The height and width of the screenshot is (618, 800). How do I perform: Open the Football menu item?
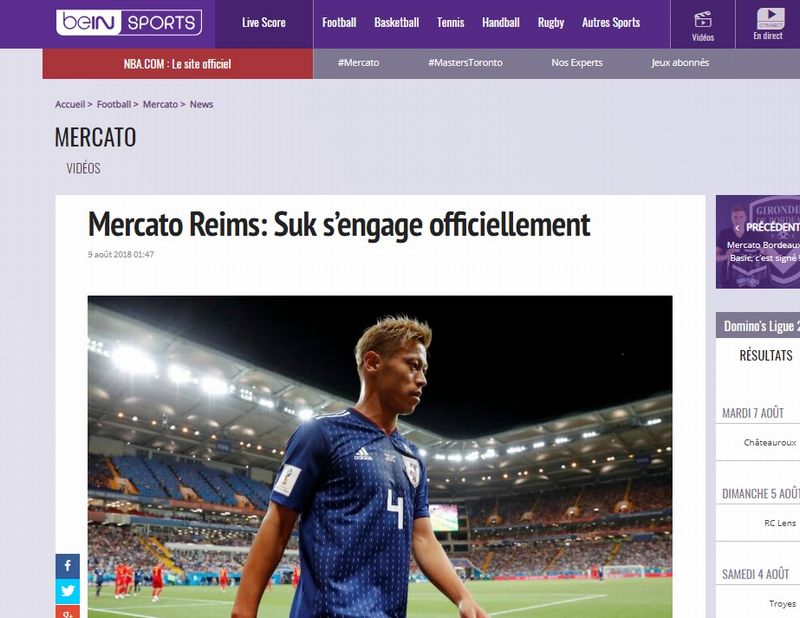point(339,22)
